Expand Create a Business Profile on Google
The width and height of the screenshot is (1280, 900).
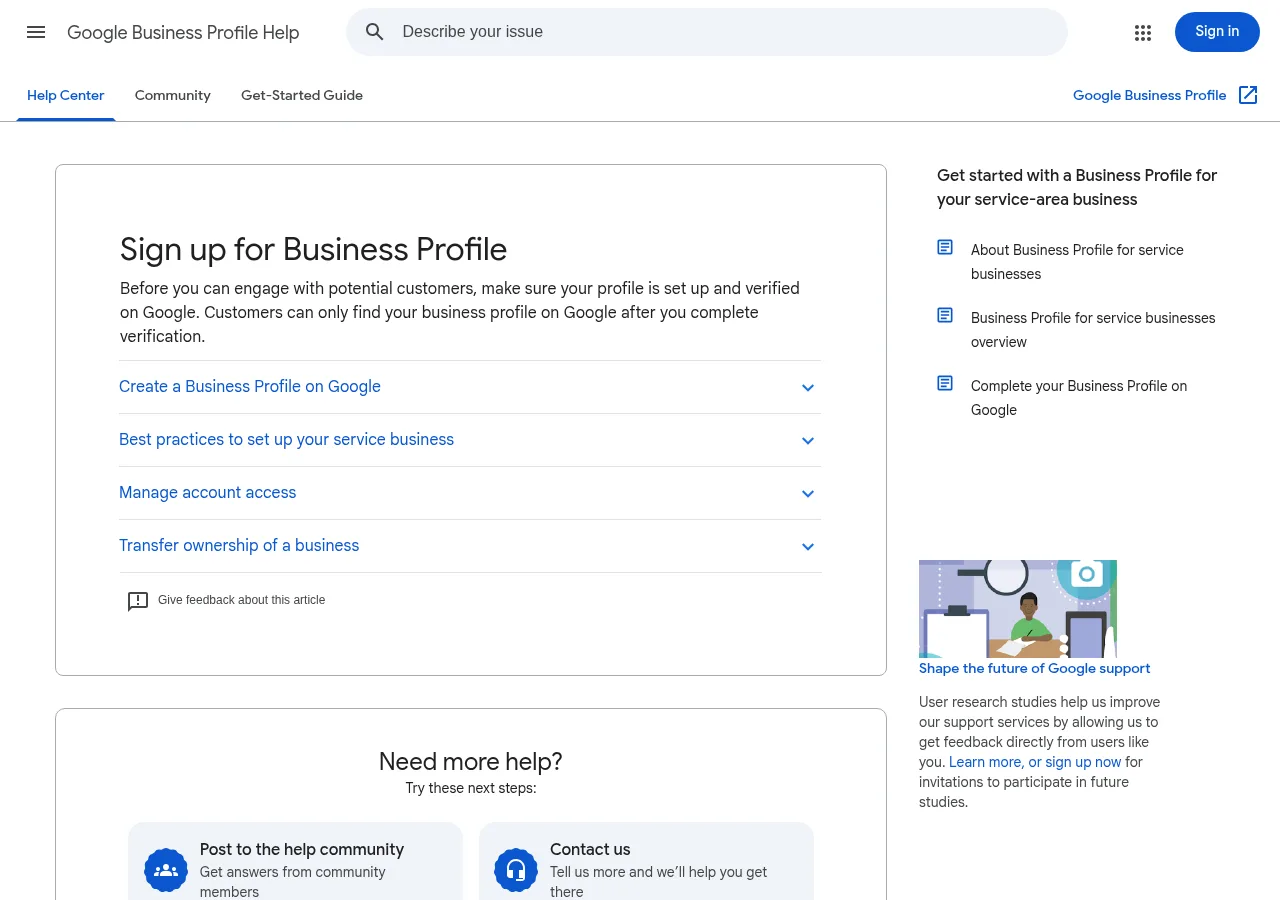click(x=470, y=387)
